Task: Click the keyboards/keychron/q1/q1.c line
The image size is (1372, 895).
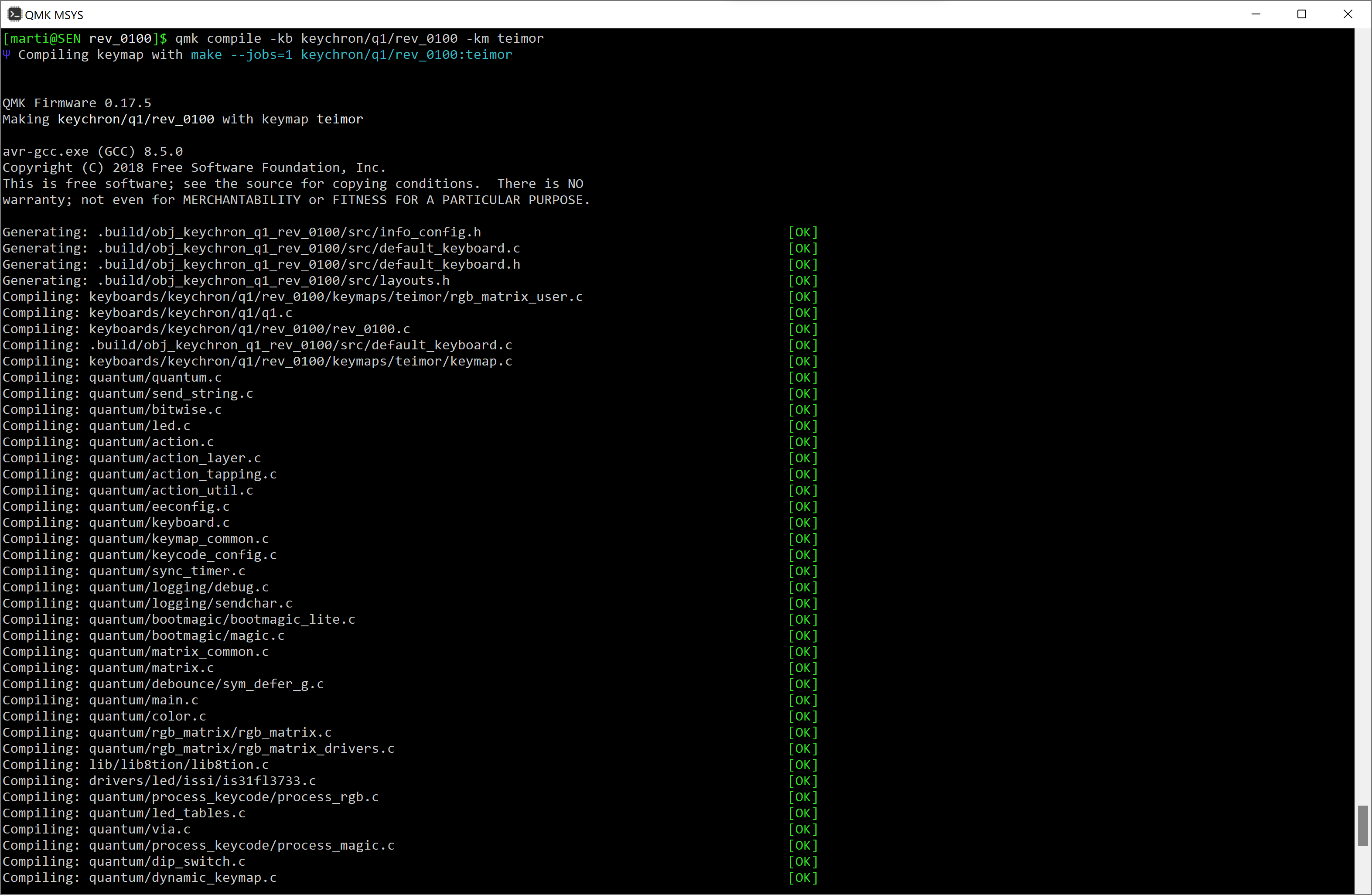Action: point(147,313)
